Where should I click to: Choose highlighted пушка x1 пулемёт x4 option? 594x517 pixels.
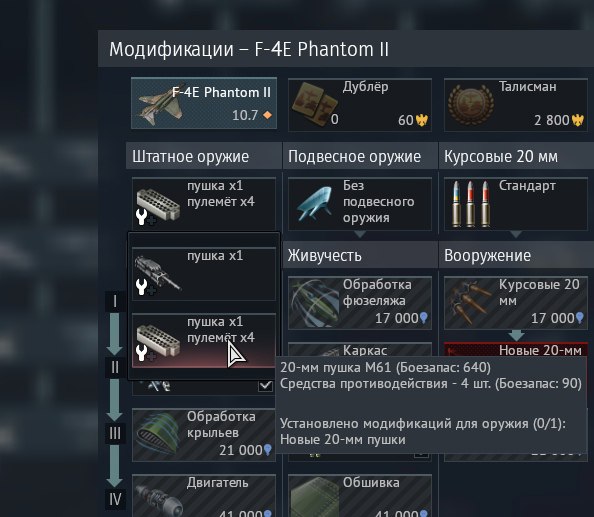pyautogui.click(x=204, y=340)
